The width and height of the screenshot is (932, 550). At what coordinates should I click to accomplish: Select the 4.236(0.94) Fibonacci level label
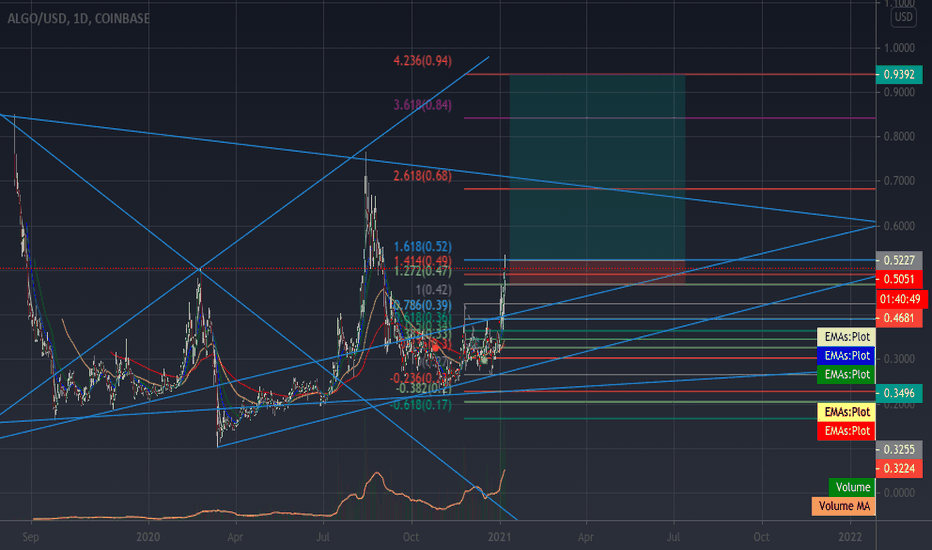(423, 61)
